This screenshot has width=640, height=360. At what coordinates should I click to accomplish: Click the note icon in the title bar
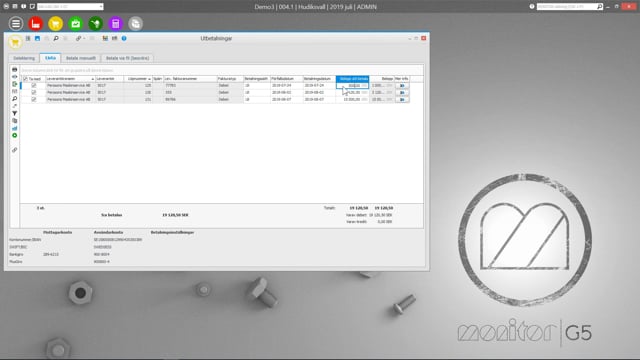32,7
